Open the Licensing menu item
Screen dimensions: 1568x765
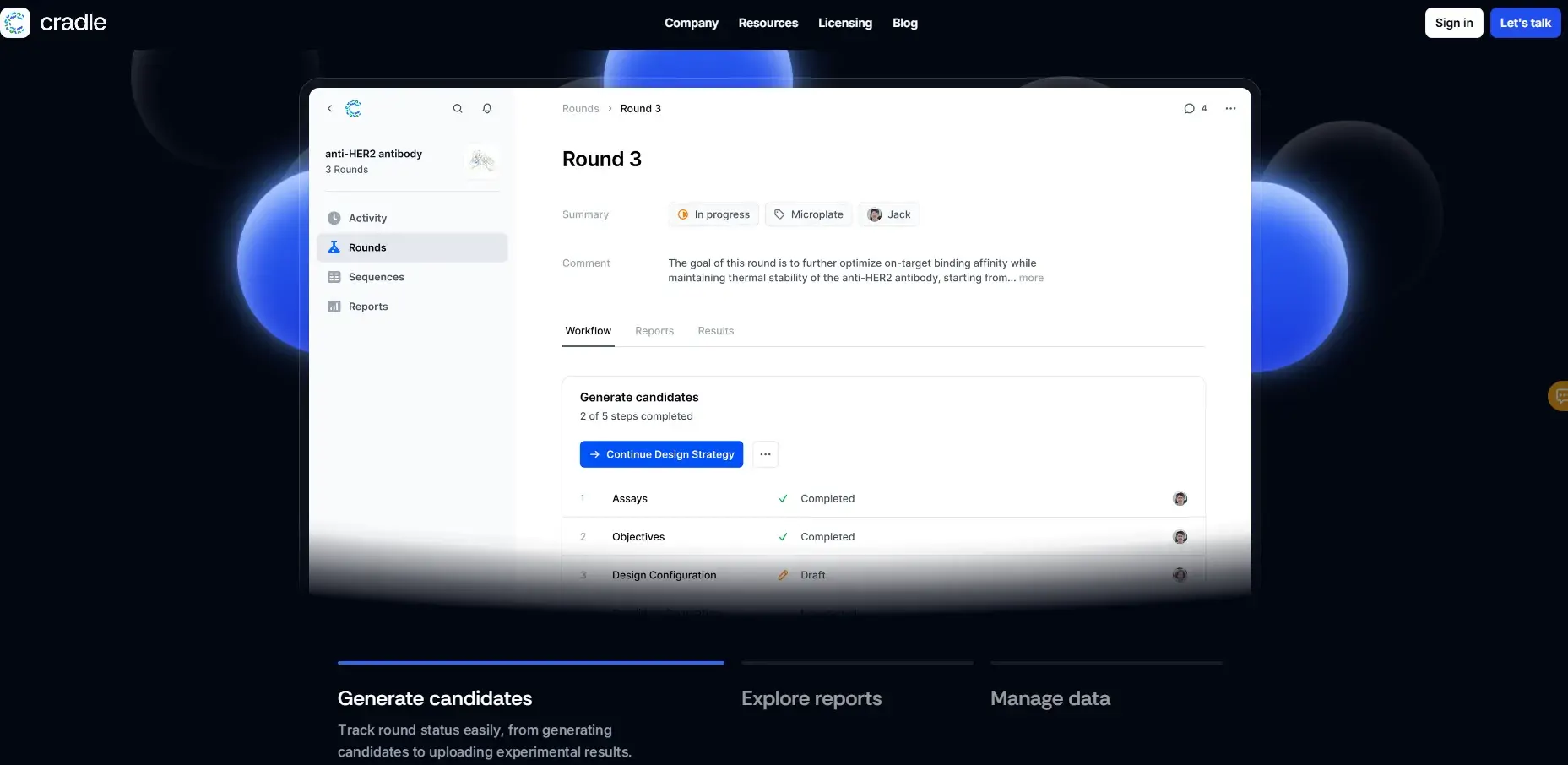click(844, 23)
